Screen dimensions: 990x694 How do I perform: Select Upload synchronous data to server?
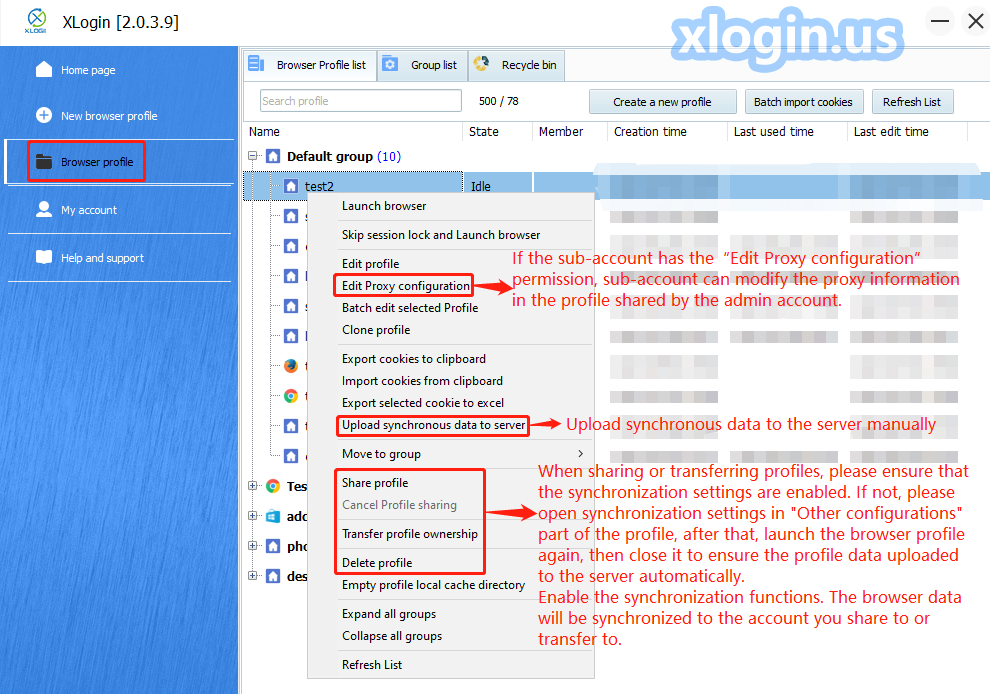[433, 425]
